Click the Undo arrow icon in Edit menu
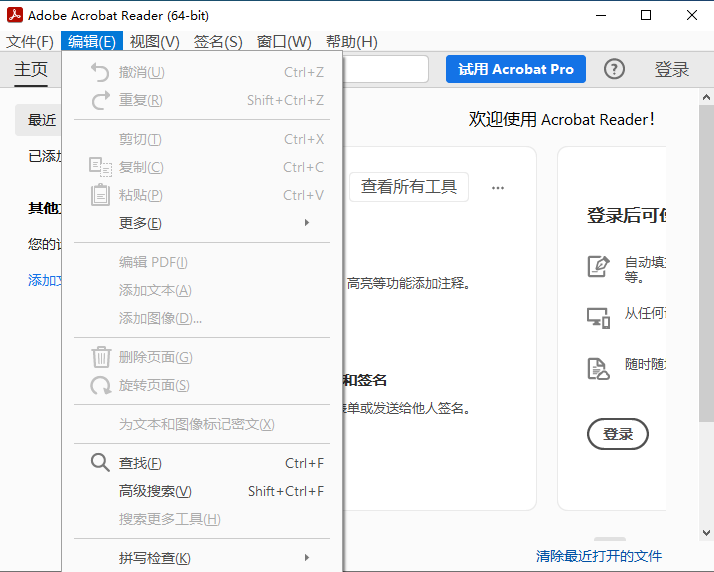 tap(100, 72)
